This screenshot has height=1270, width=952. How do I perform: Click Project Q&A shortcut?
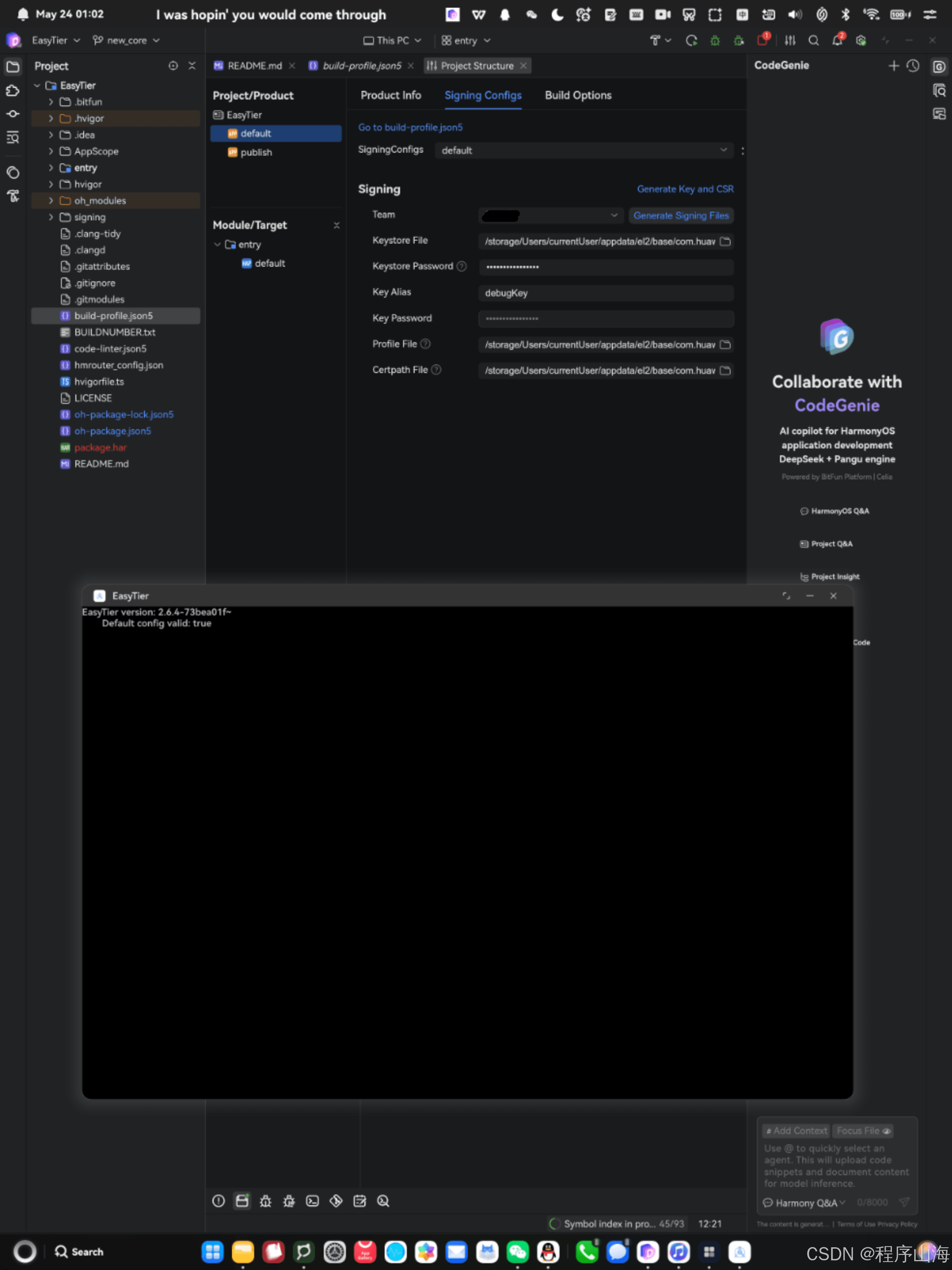point(827,544)
